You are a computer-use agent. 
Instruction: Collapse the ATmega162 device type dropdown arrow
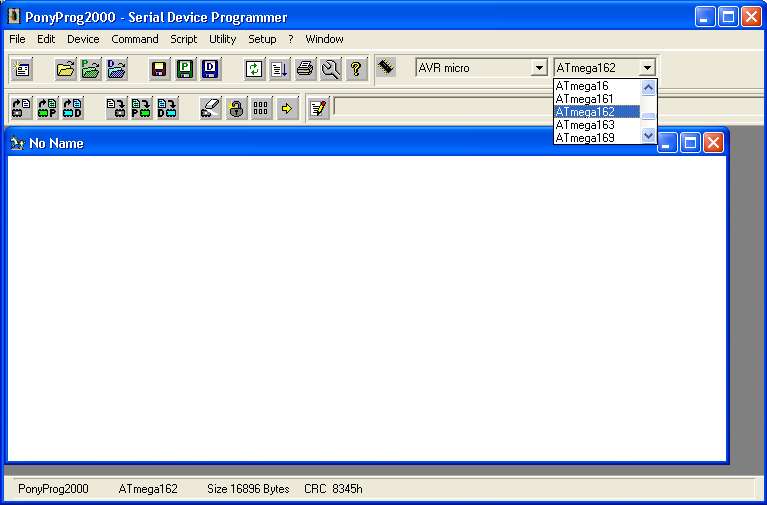point(648,68)
